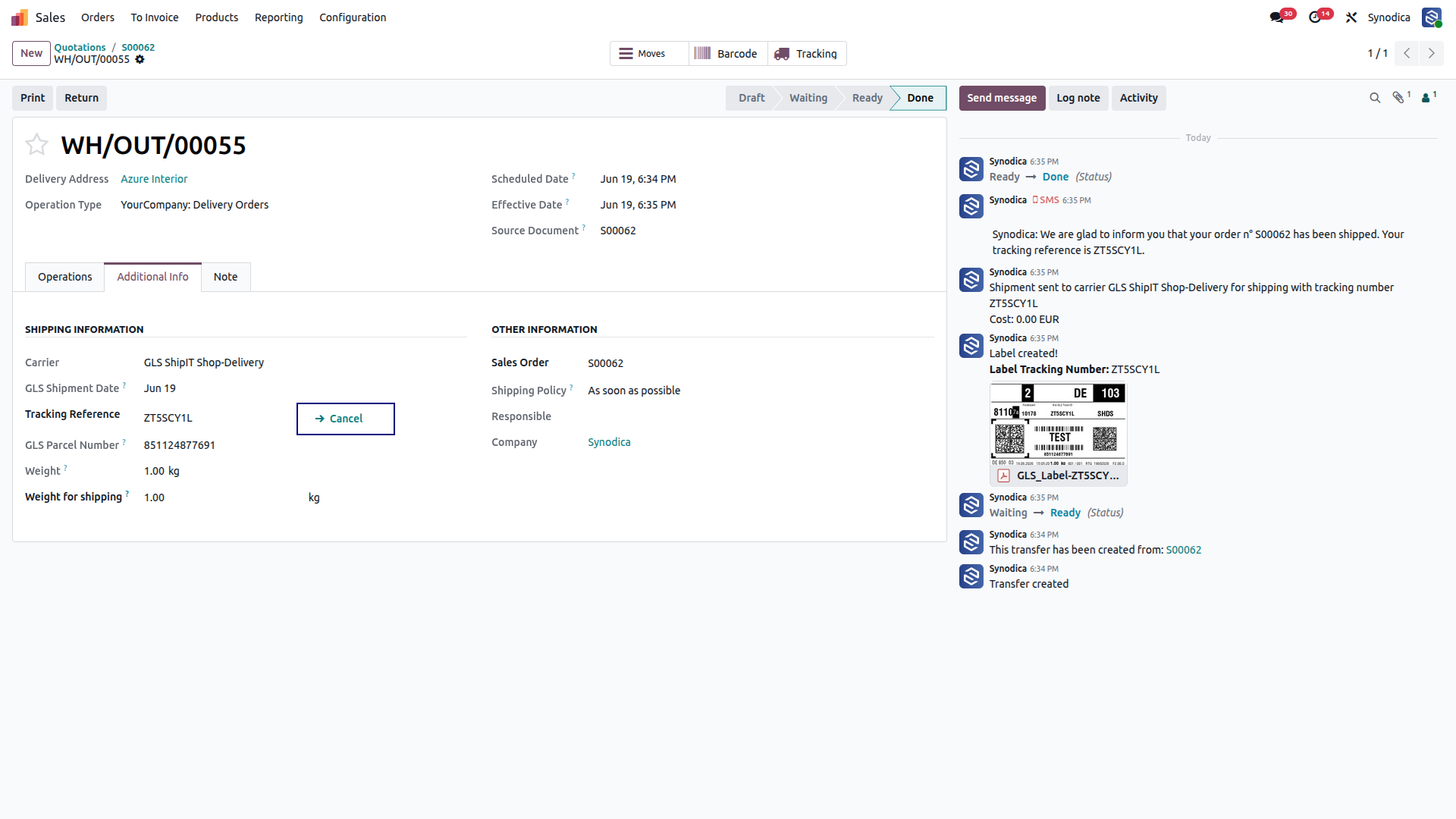Mark WH/OUT/00055 as favorite with star
Screen dimensions: 1456x819
[36, 144]
